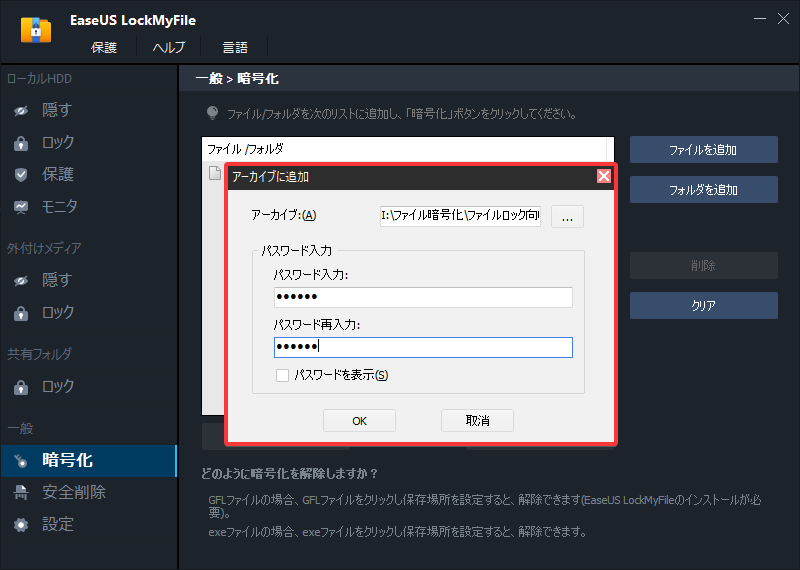Click the ファイル/フォルダ column header
Viewport: 800px width, 570px height.
(x=404, y=150)
